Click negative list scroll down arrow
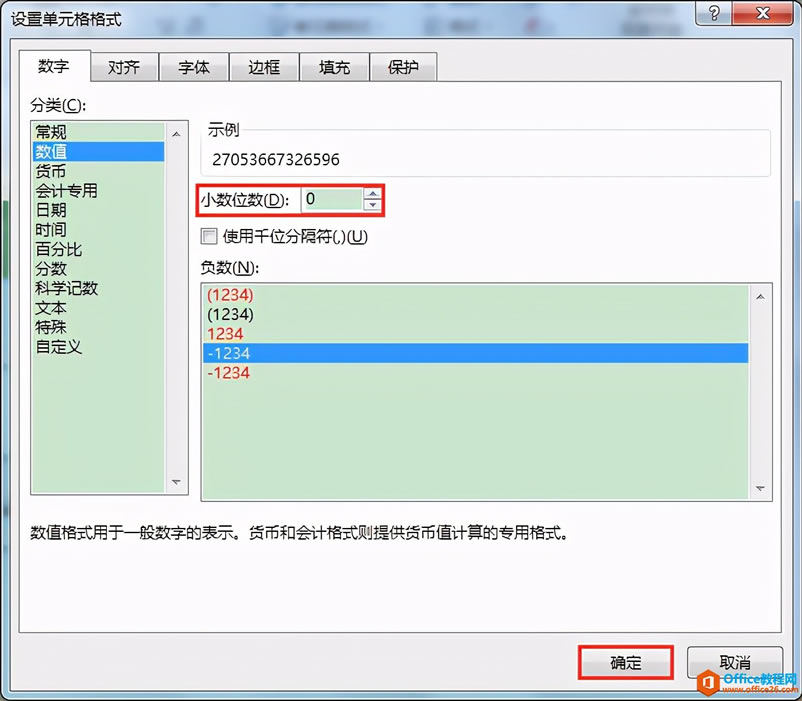 [x=760, y=488]
